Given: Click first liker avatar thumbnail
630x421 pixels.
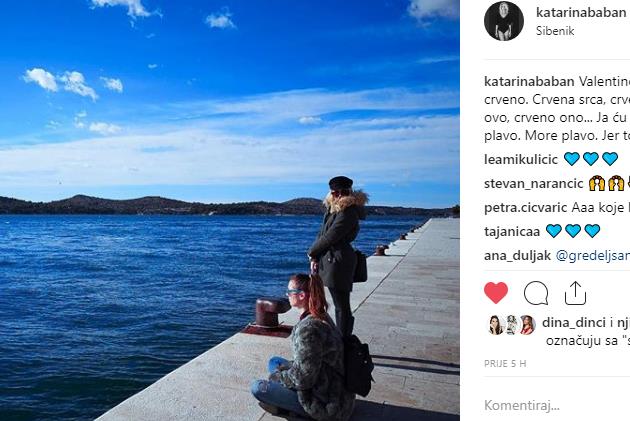Looking at the screenshot, I should point(495,325).
